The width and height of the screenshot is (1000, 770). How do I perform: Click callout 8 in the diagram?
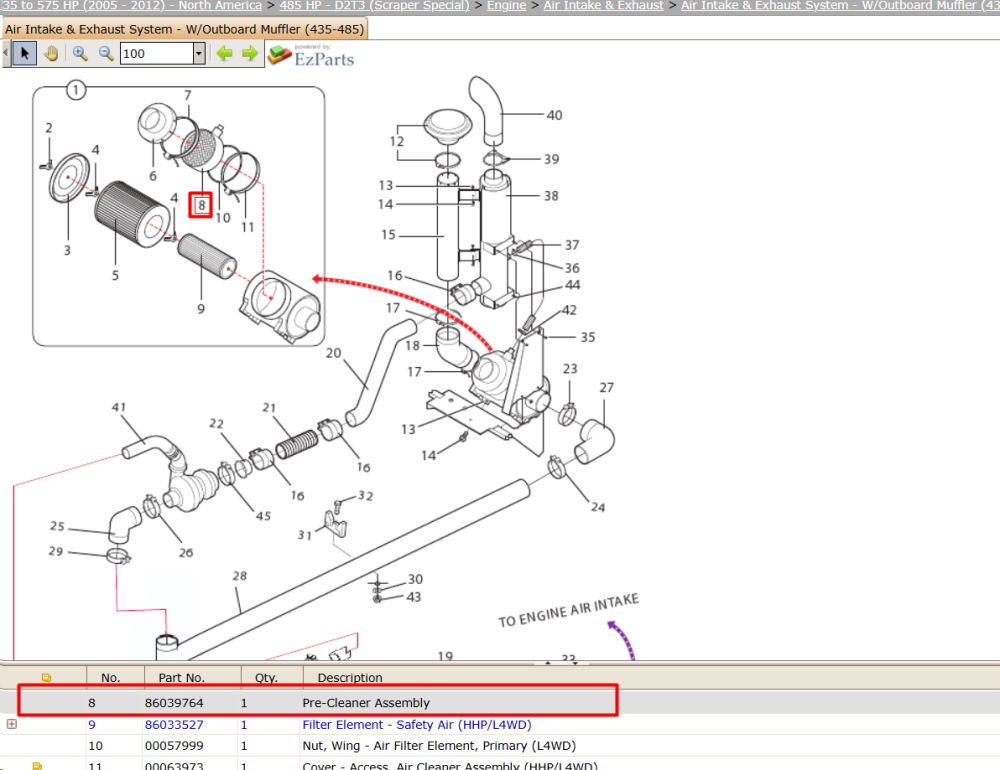[x=201, y=205]
